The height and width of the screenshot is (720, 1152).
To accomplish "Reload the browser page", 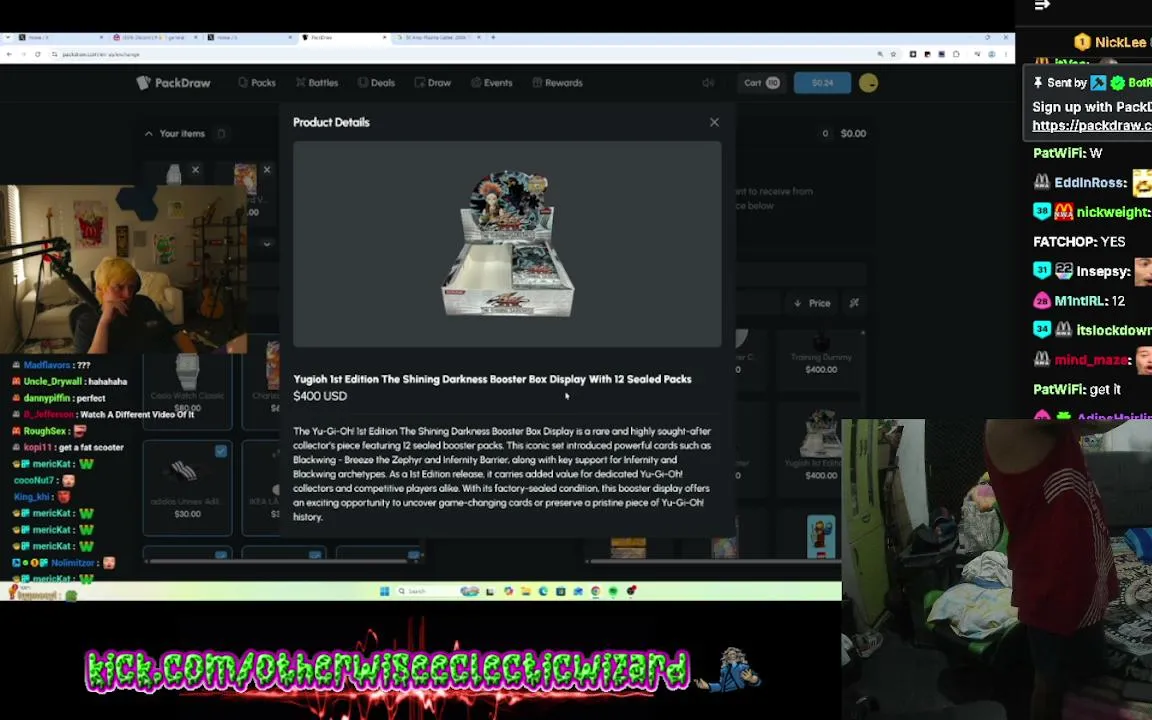I will pyautogui.click(x=37, y=54).
